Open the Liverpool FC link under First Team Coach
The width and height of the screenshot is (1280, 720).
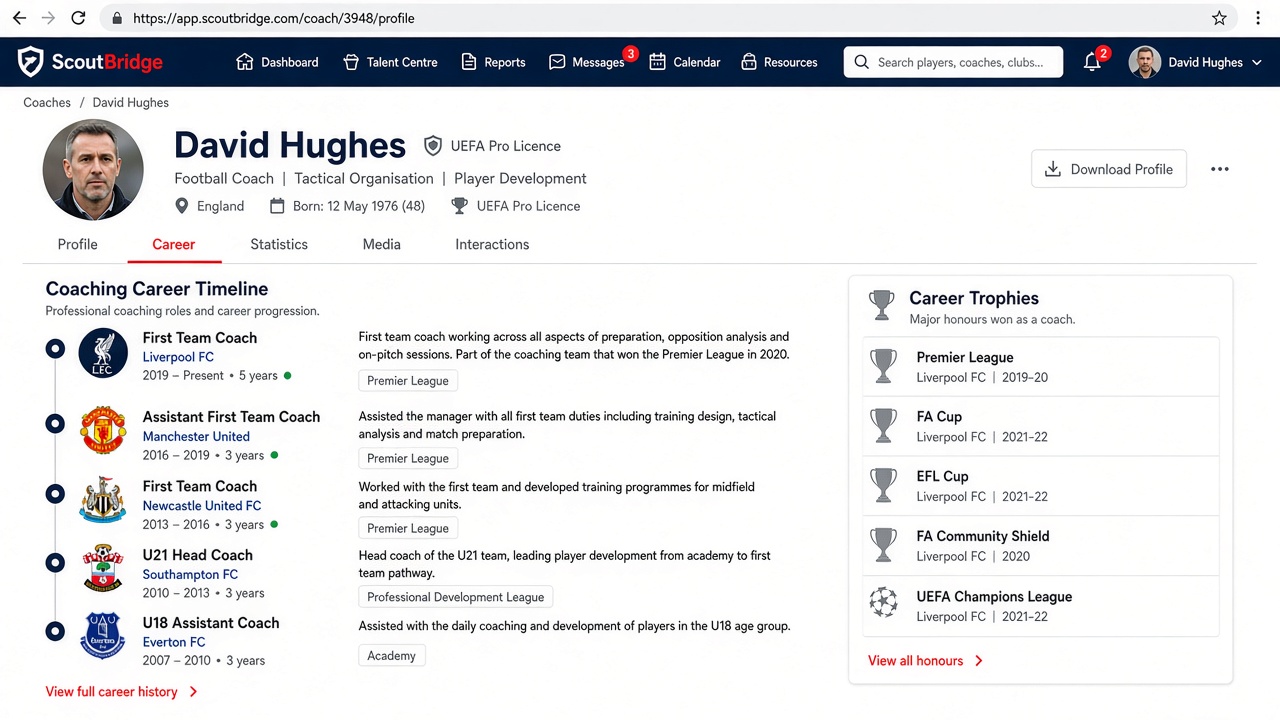tap(178, 357)
